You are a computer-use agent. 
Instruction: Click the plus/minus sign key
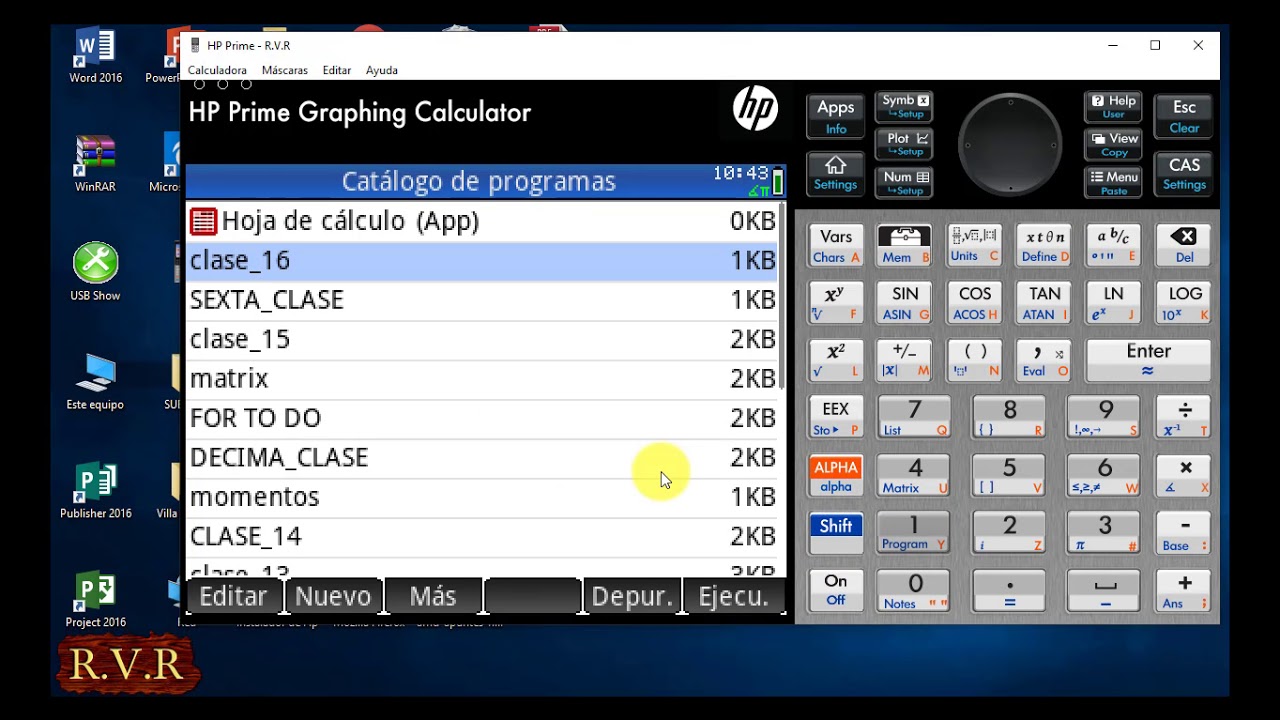(905, 361)
